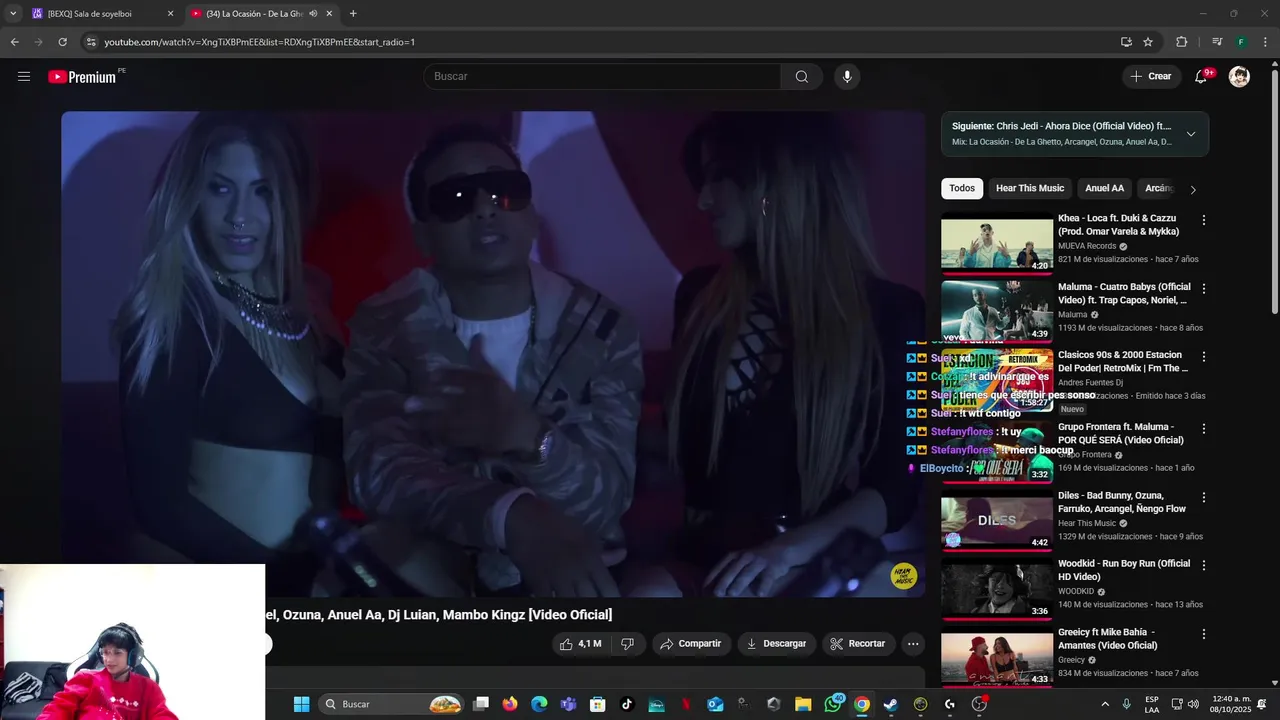Click the Windows taskbar search box

click(x=392, y=704)
